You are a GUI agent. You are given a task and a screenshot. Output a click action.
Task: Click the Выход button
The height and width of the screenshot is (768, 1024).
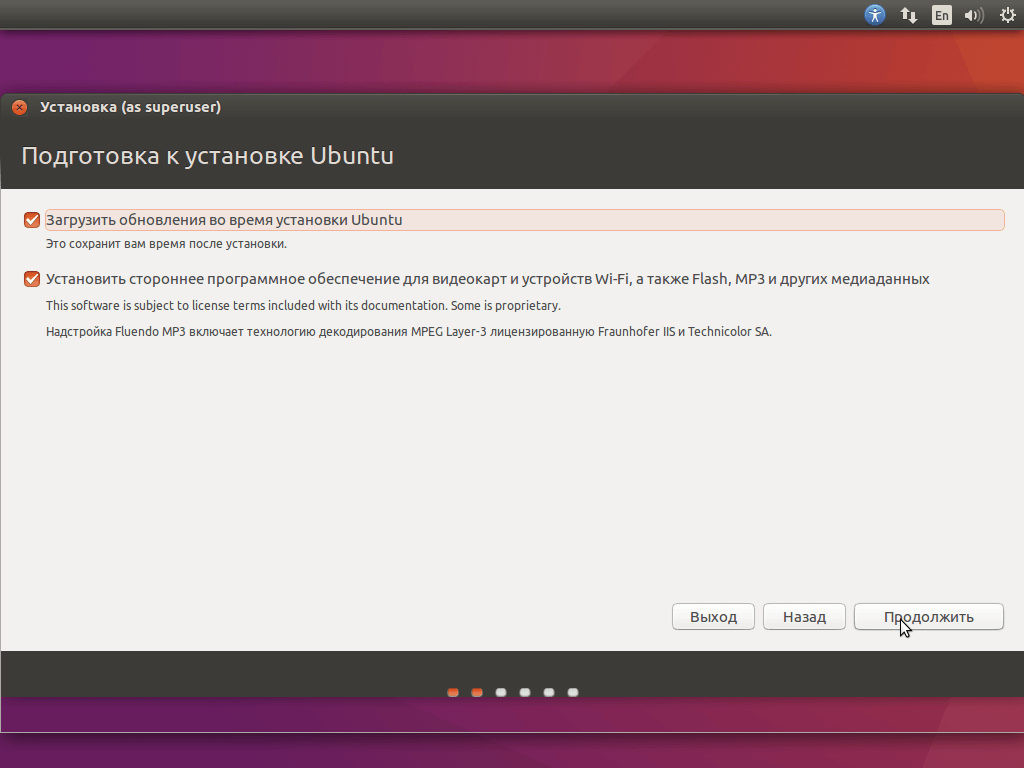[x=713, y=616]
